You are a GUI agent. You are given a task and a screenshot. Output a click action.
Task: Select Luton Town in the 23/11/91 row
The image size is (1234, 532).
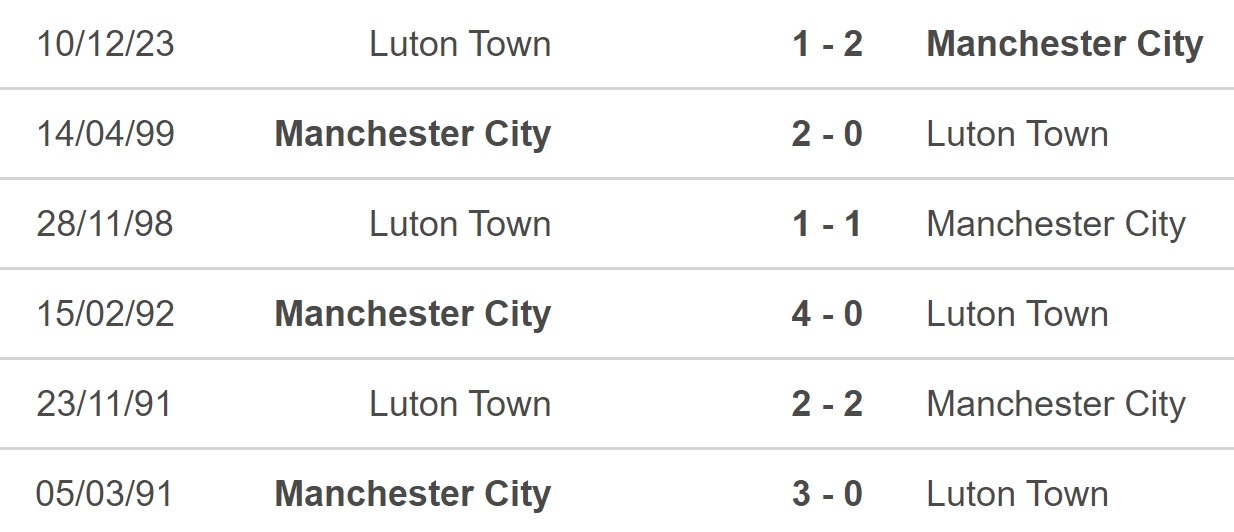(460, 404)
